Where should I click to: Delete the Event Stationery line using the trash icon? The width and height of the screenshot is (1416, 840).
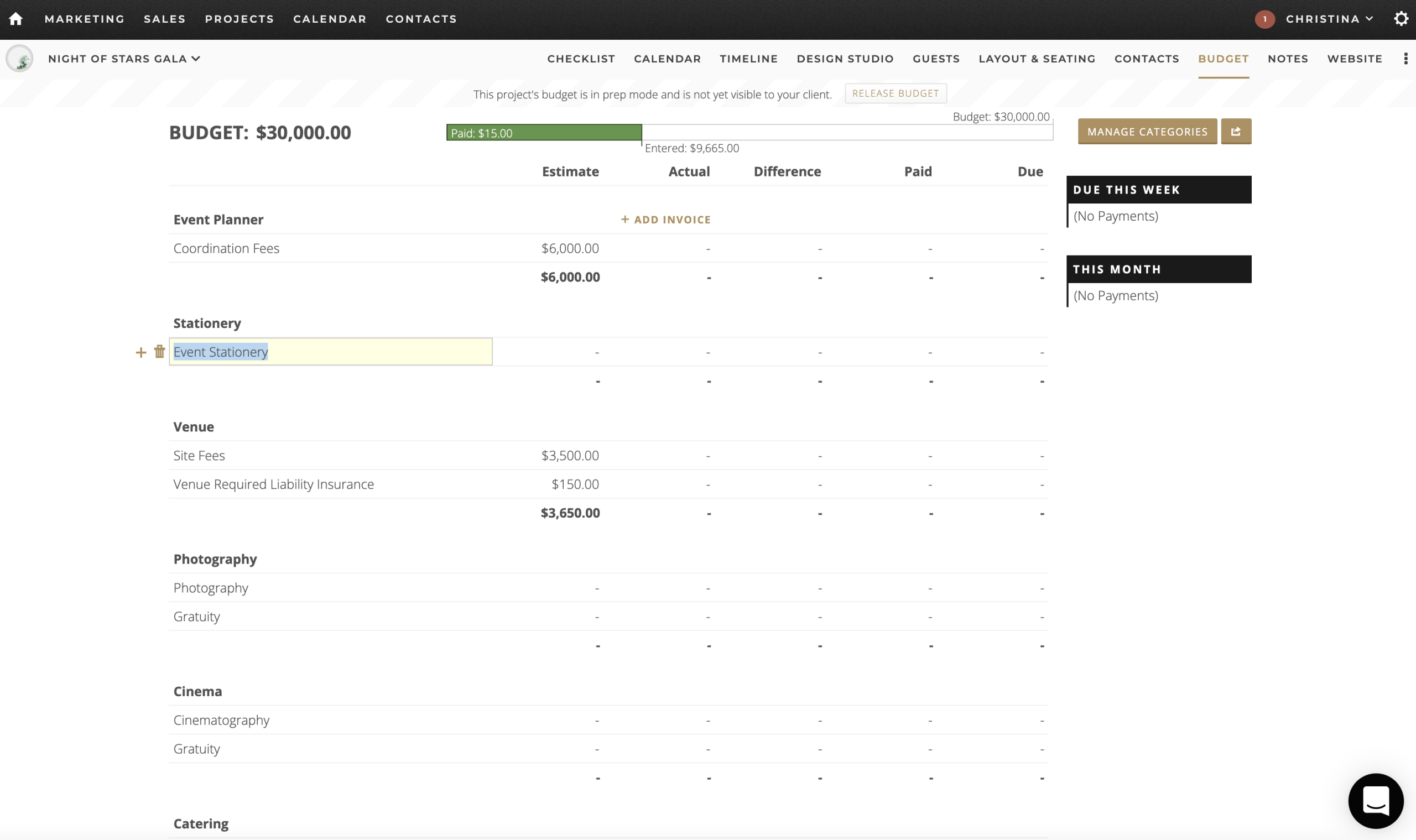pyautogui.click(x=159, y=352)
